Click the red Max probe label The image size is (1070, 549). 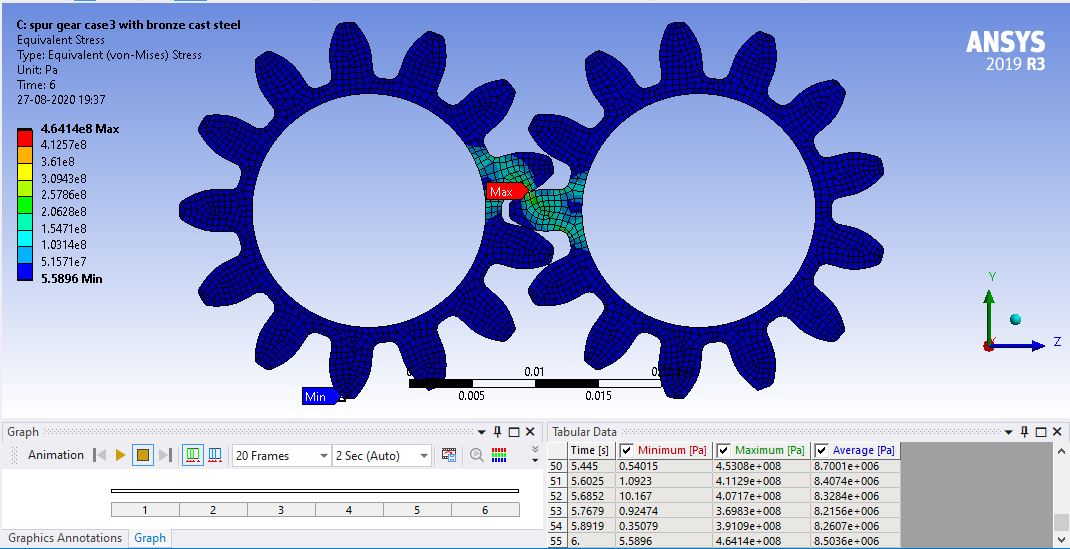click(x=508, y=192)
